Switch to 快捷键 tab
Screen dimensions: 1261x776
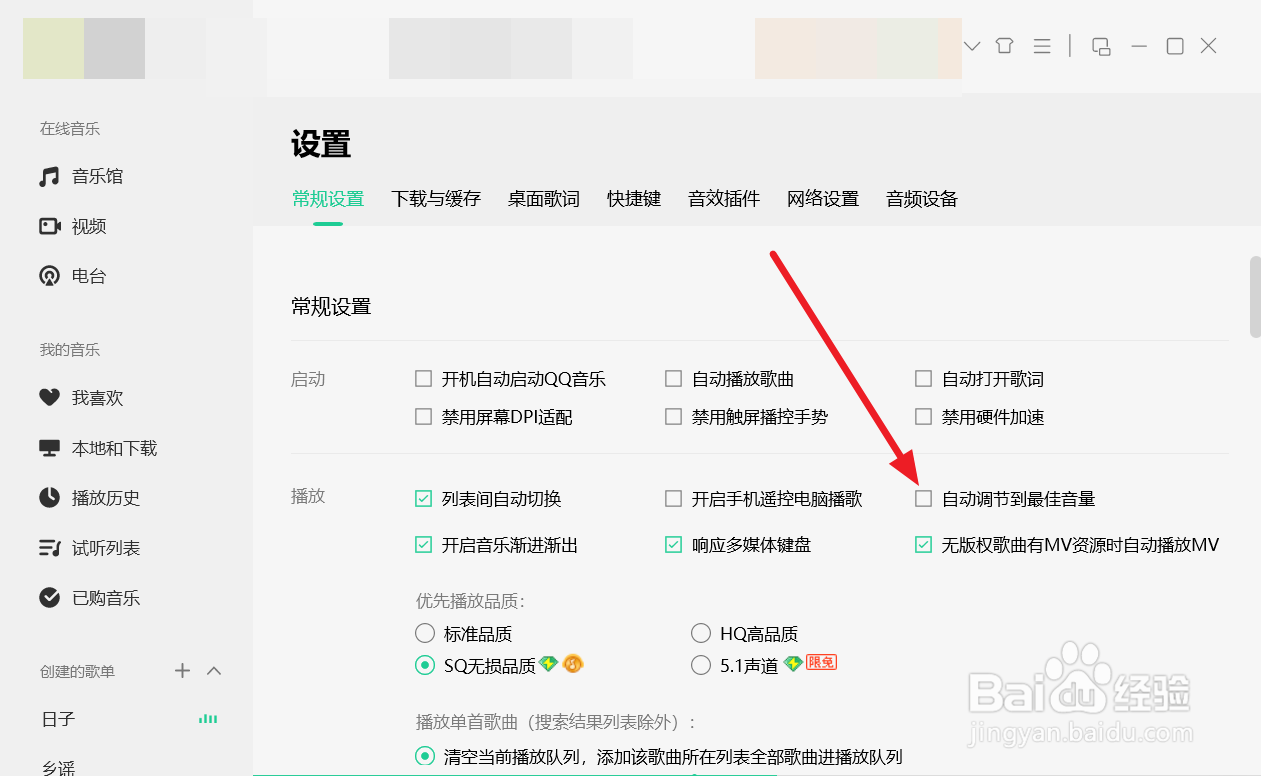(x=634, y=199)
